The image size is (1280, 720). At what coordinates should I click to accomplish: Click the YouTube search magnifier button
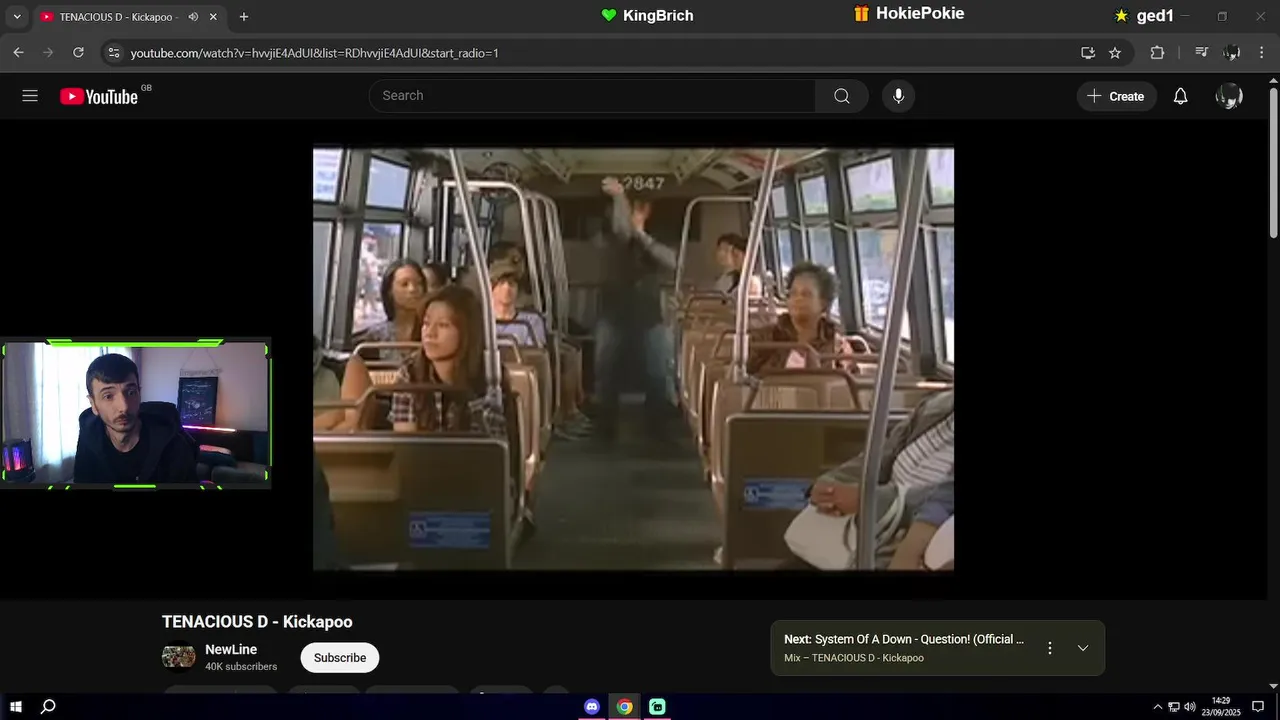click(x=842, y=96)
